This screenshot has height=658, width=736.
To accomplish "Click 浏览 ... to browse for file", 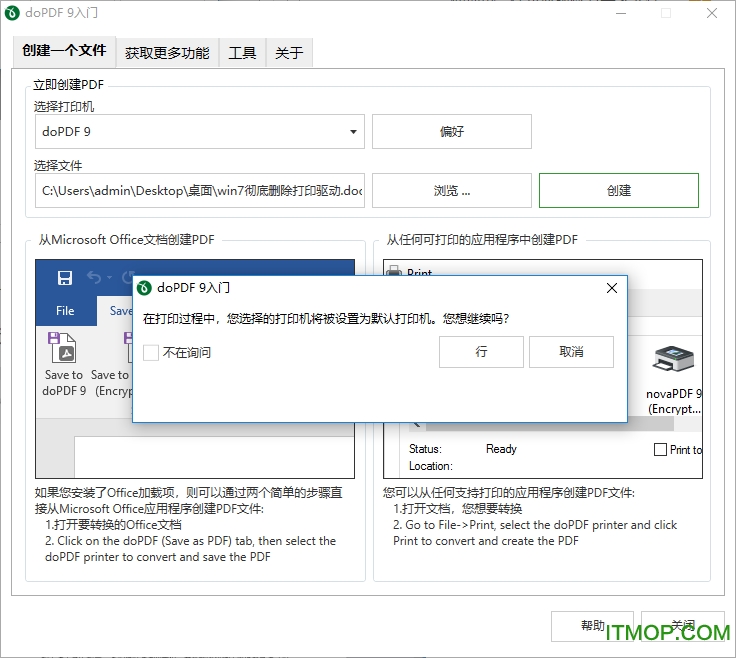I will [452, 191].
